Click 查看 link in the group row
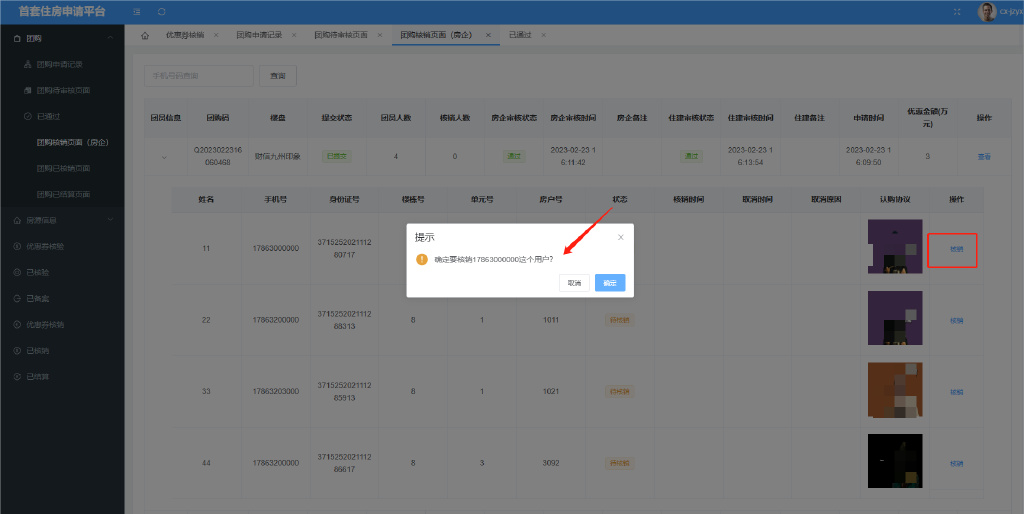The height and width of the screenshot is (514, 1024). point(983,156)
